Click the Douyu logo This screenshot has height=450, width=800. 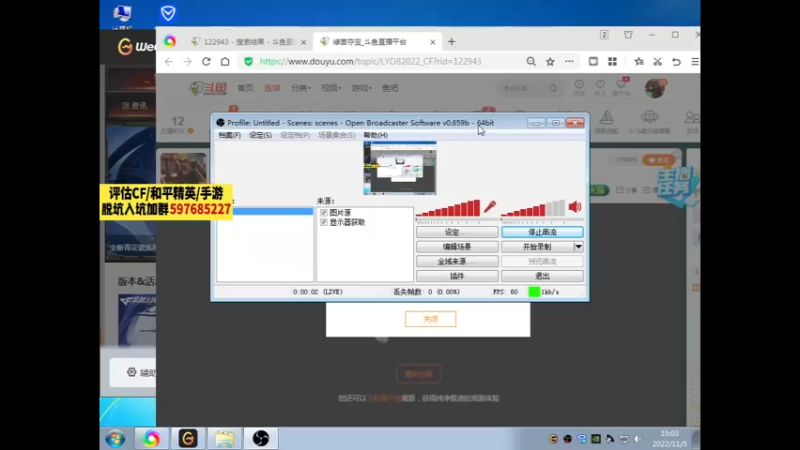(x=208, y=88)
